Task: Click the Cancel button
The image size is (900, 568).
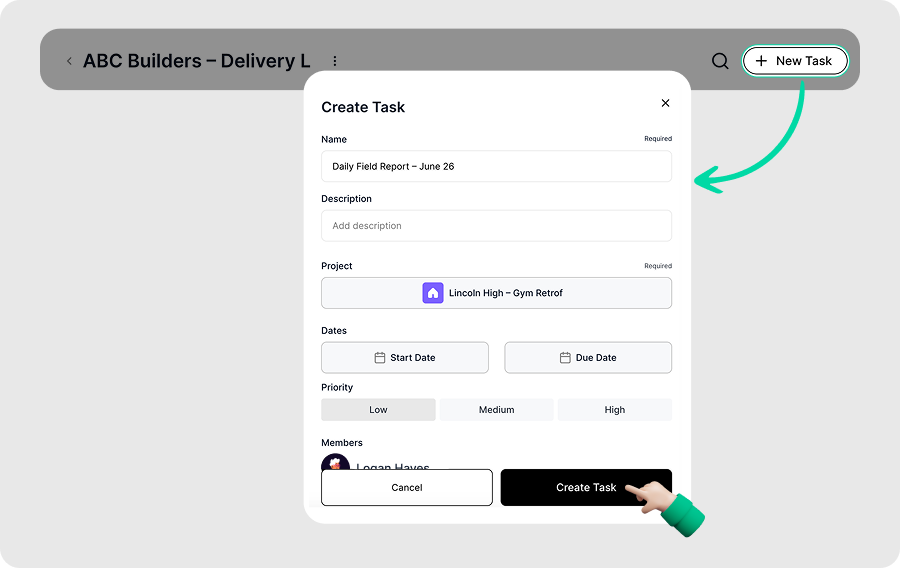Action: (407, 488)
